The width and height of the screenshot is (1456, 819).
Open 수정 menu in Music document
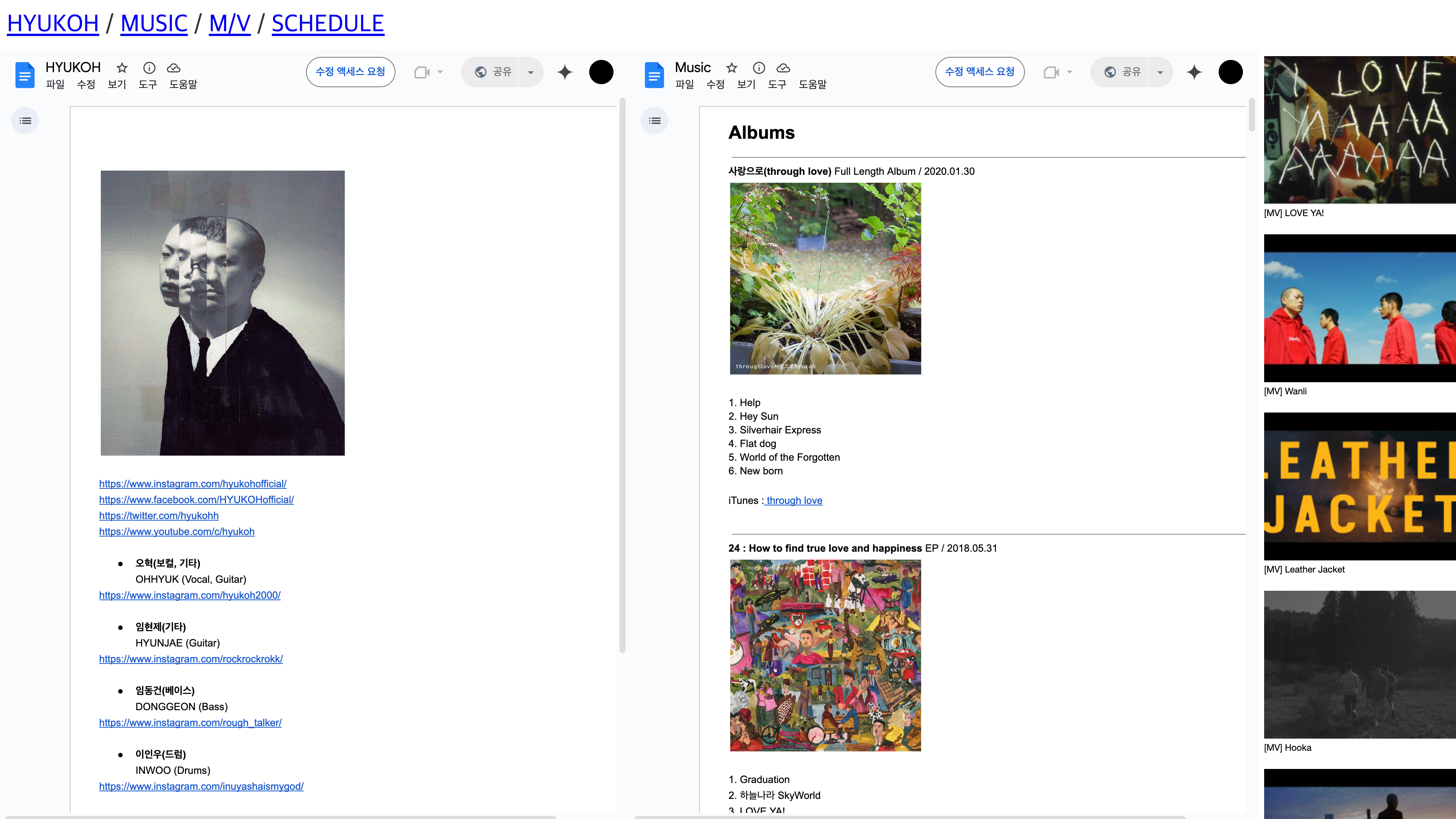(715, 84)
